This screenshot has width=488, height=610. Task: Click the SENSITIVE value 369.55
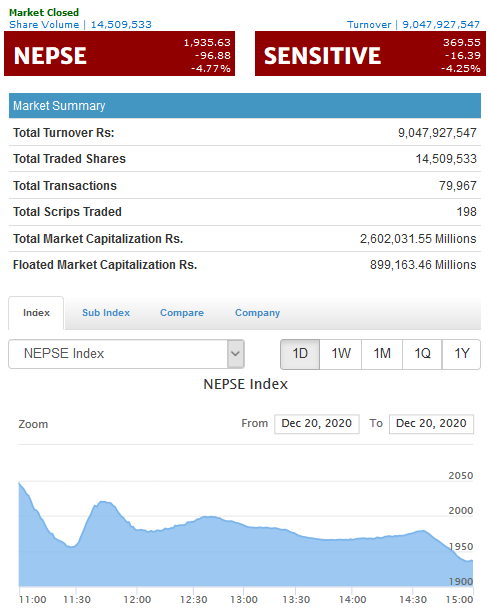pyautogui.click(x=462, y=42)
